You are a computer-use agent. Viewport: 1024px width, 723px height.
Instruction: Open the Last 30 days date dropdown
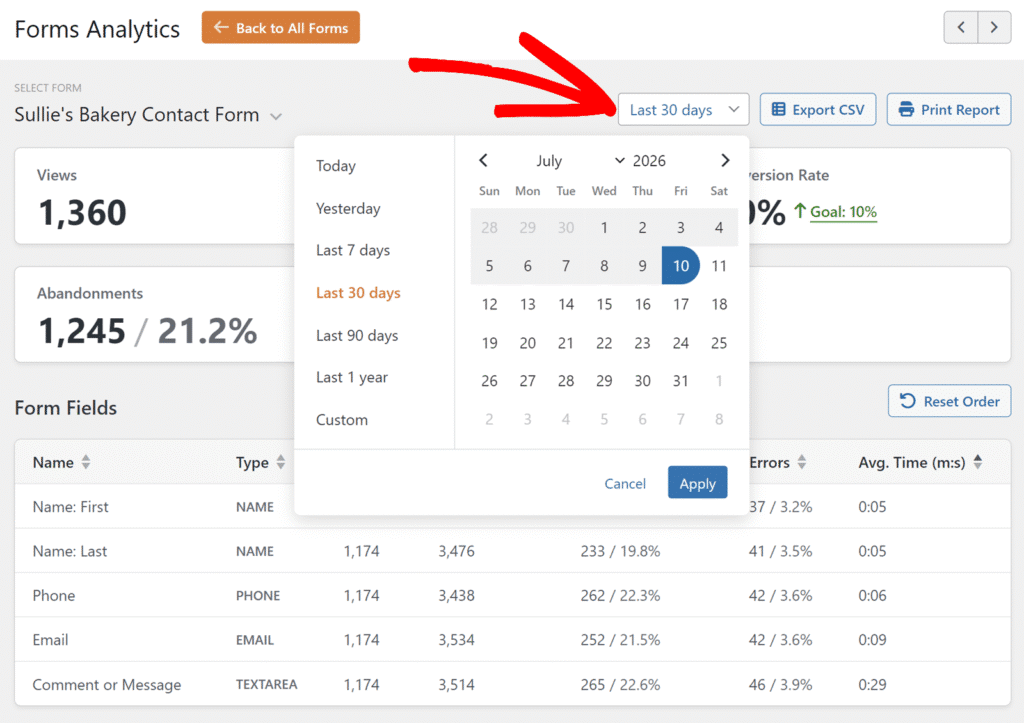[683, 110]
